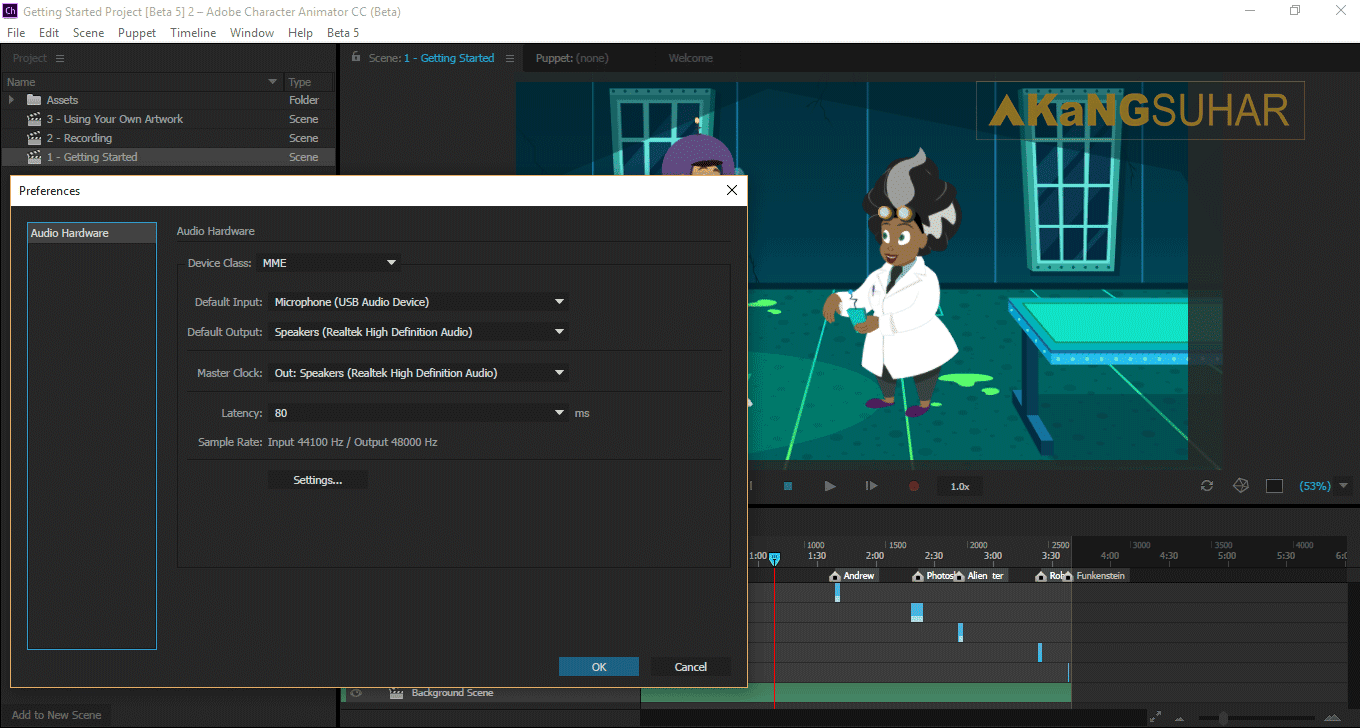Click the Alien marker on the timeline

coord(980,576)
